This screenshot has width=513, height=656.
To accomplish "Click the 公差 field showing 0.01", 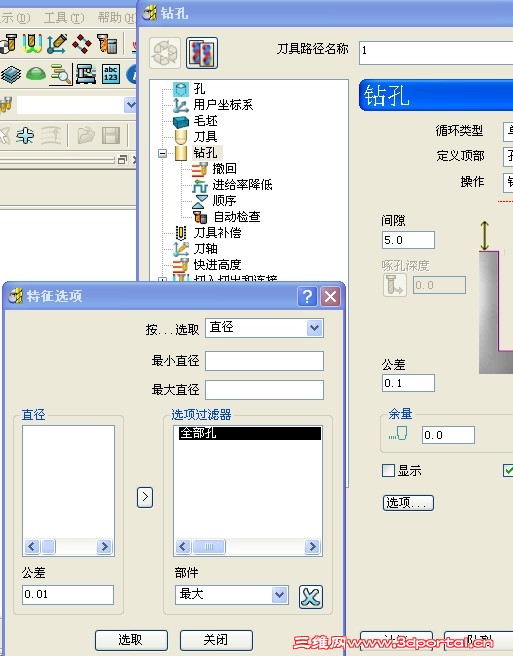I will 68,594.
